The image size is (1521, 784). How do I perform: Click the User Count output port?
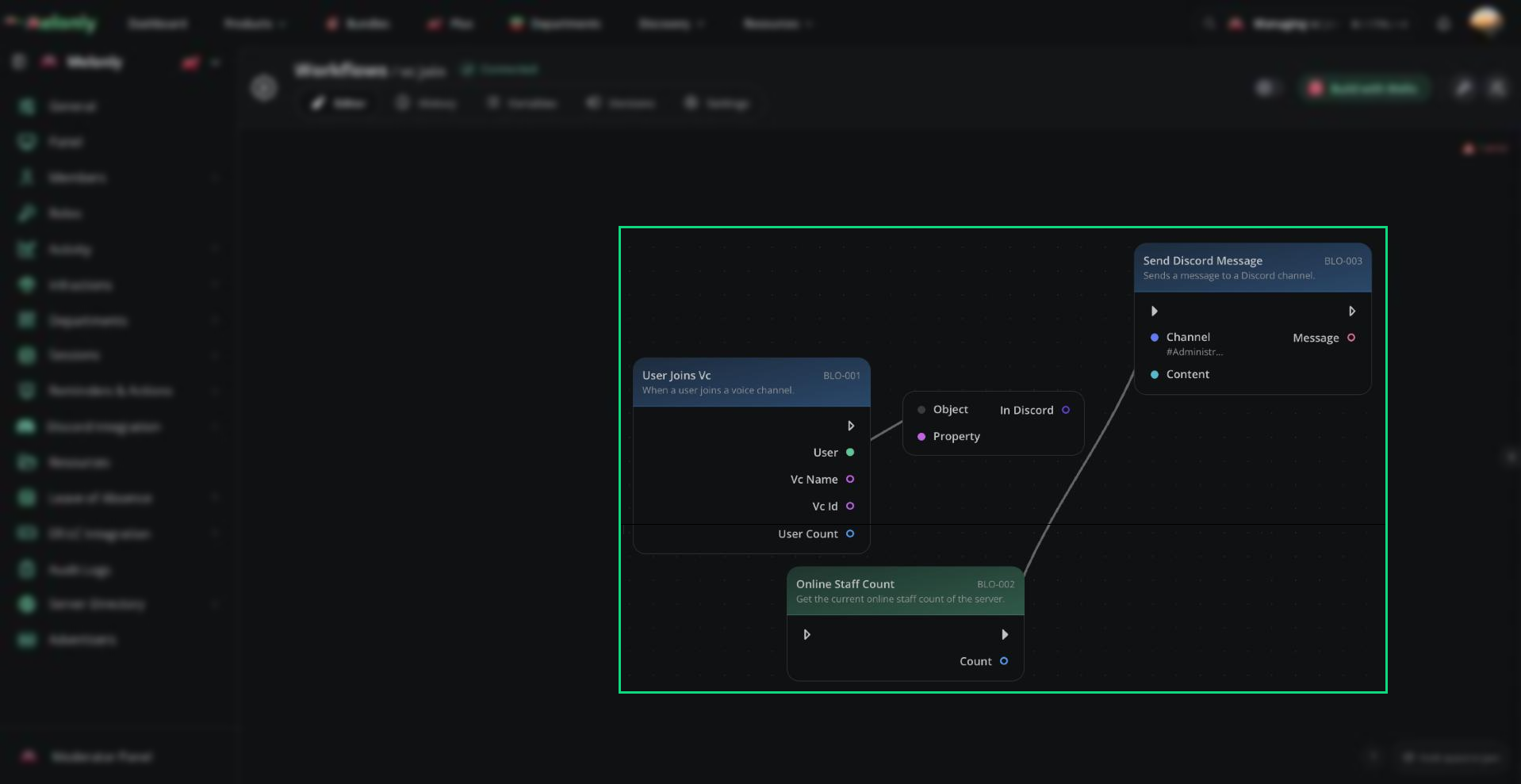point(850,534)
